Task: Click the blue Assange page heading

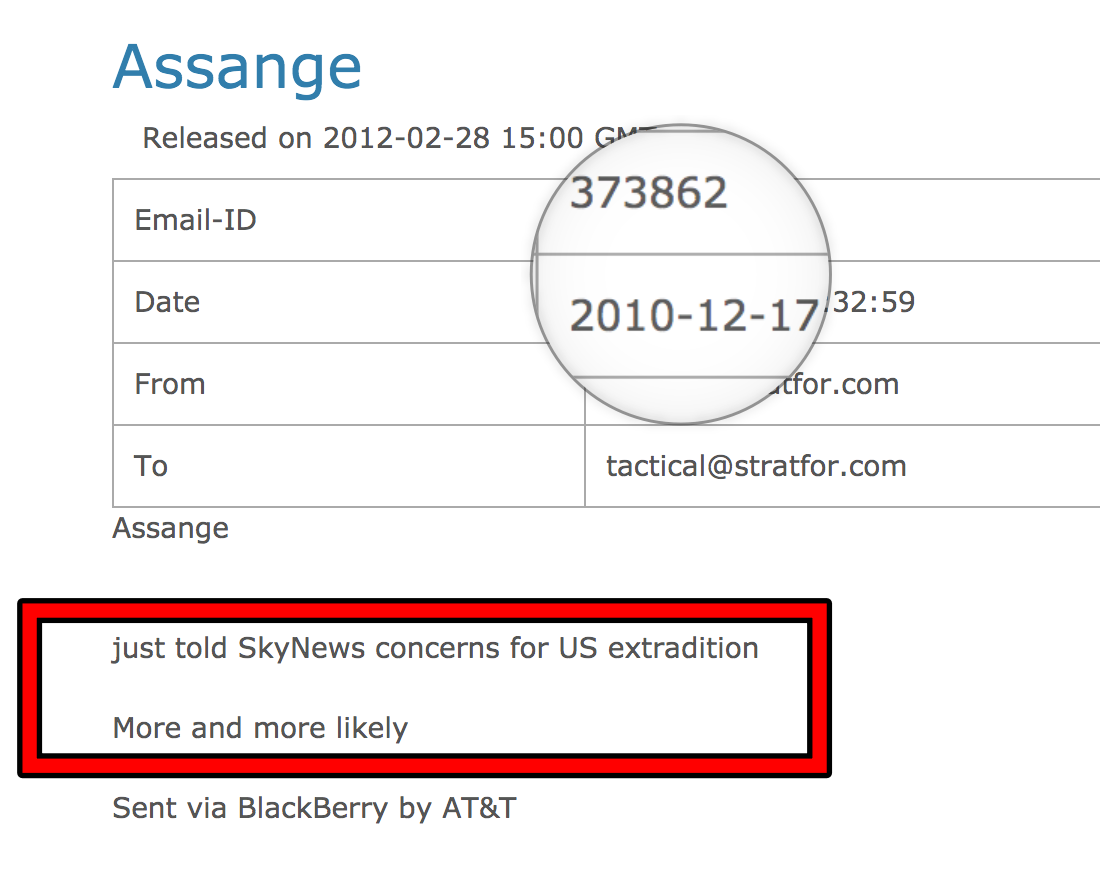Action: coord(237,68)
